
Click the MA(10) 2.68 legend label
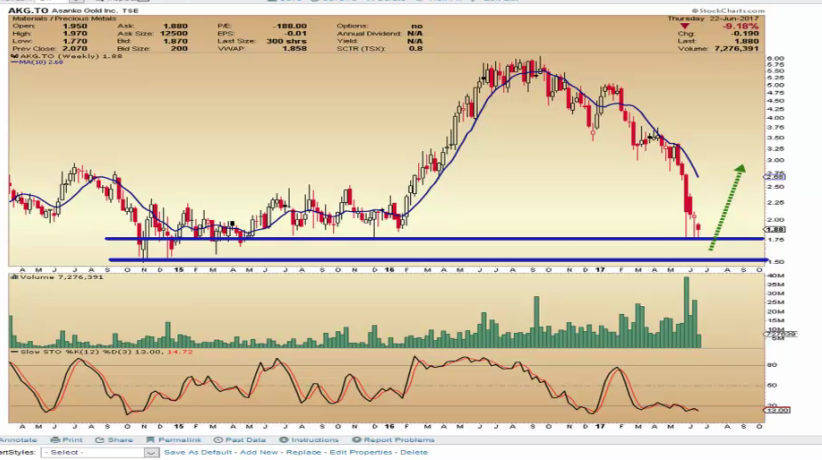[x=37, y=62]
